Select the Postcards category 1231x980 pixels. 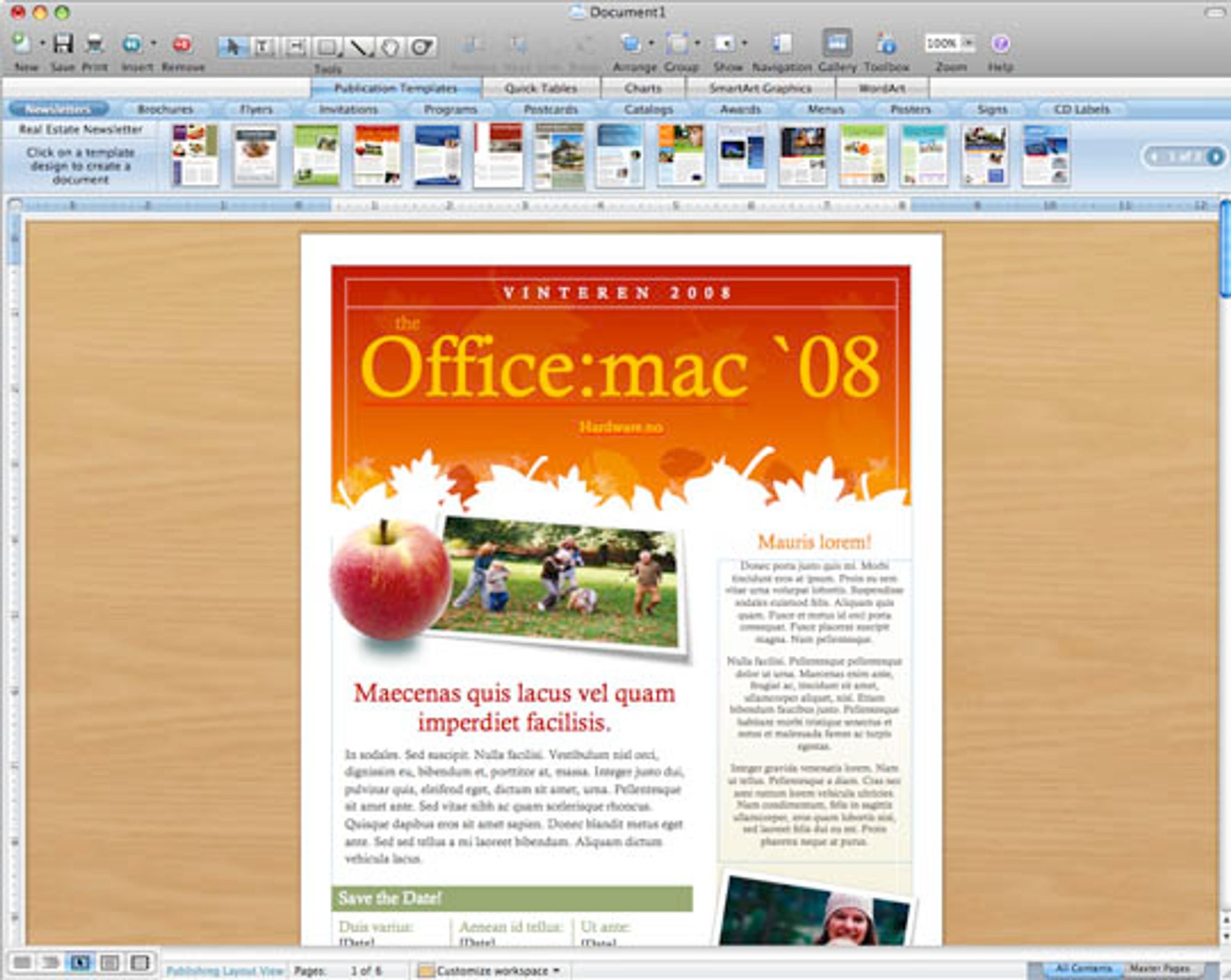551,110
